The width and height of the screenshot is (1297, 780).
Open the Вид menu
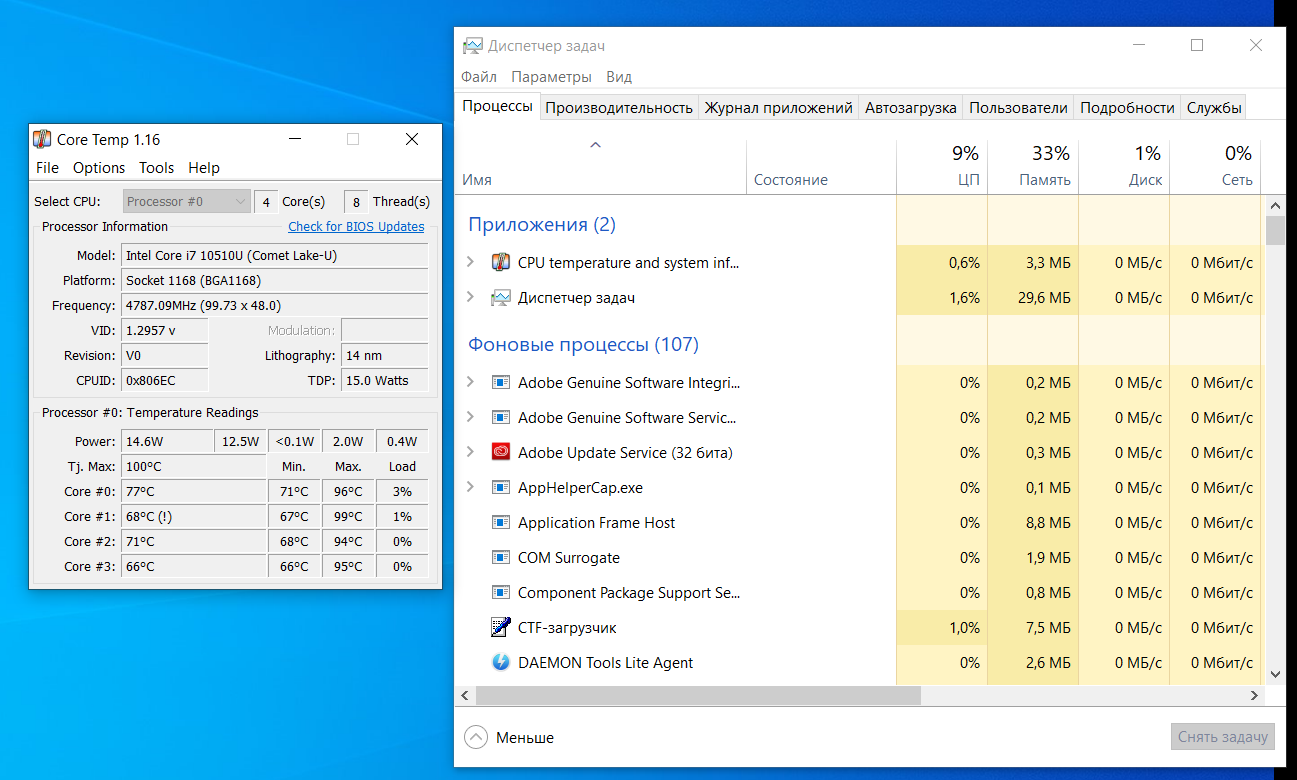tap(619, 77)
